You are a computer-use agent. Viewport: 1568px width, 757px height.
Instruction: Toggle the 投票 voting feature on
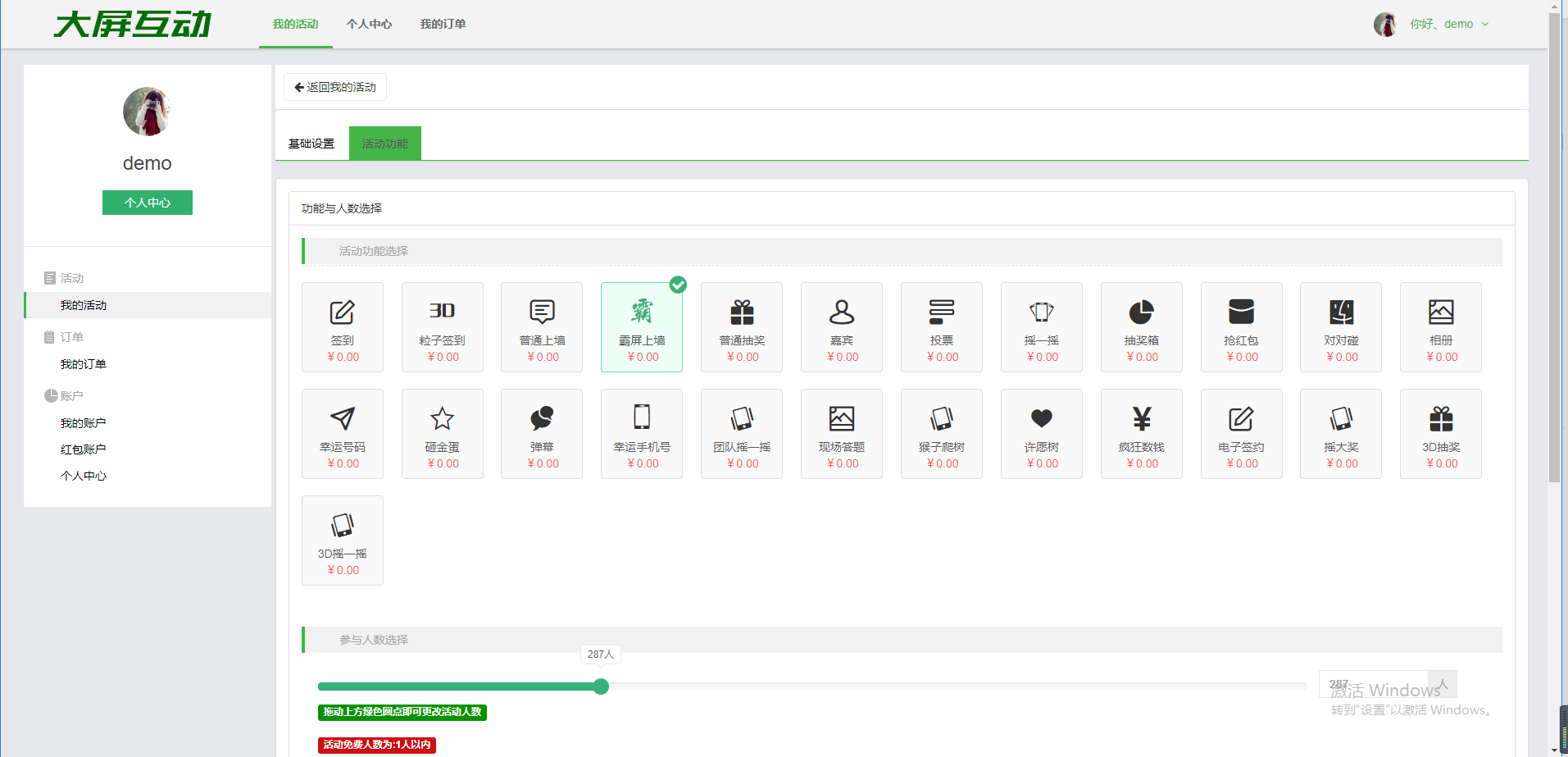click(941, 326)
